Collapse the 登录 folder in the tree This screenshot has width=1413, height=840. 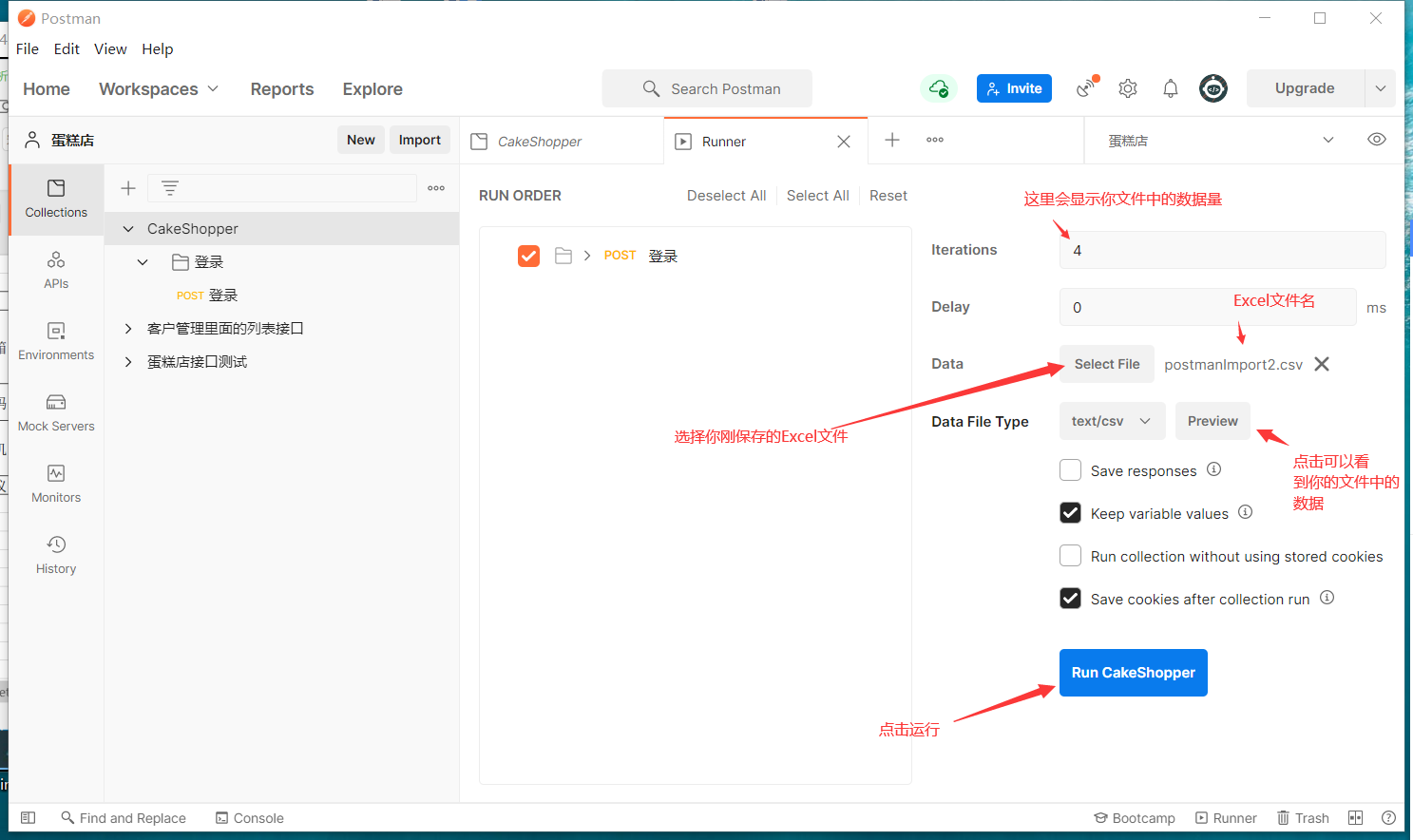143,262
